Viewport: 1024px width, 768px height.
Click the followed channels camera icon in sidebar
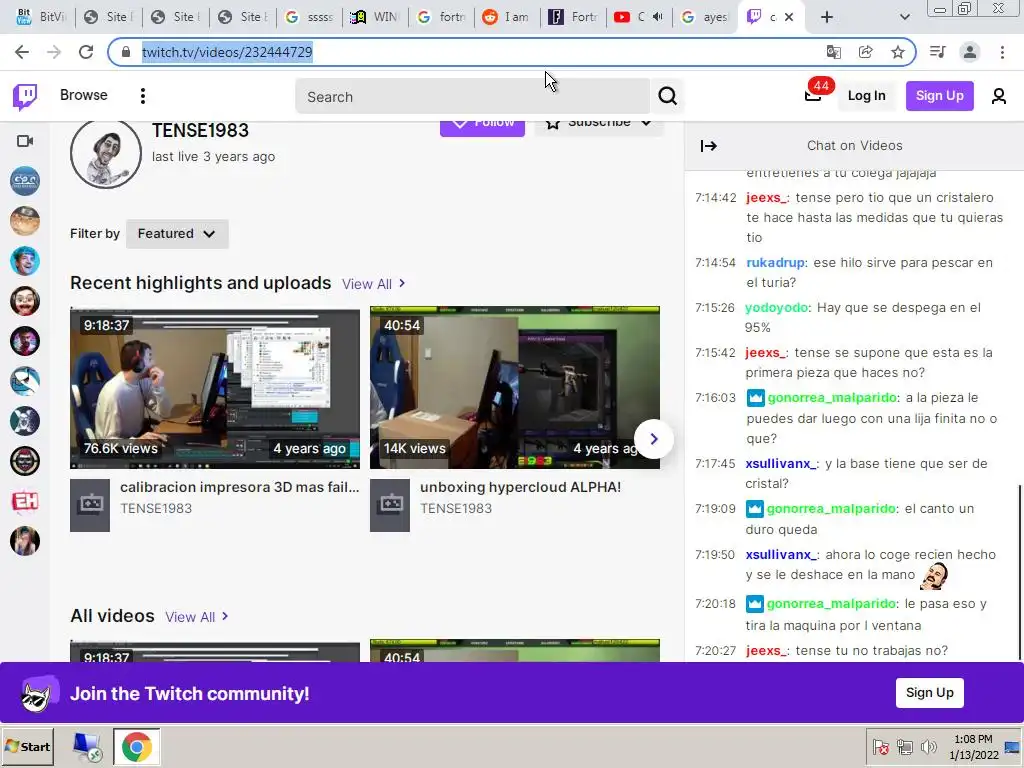tap(25, 141)
